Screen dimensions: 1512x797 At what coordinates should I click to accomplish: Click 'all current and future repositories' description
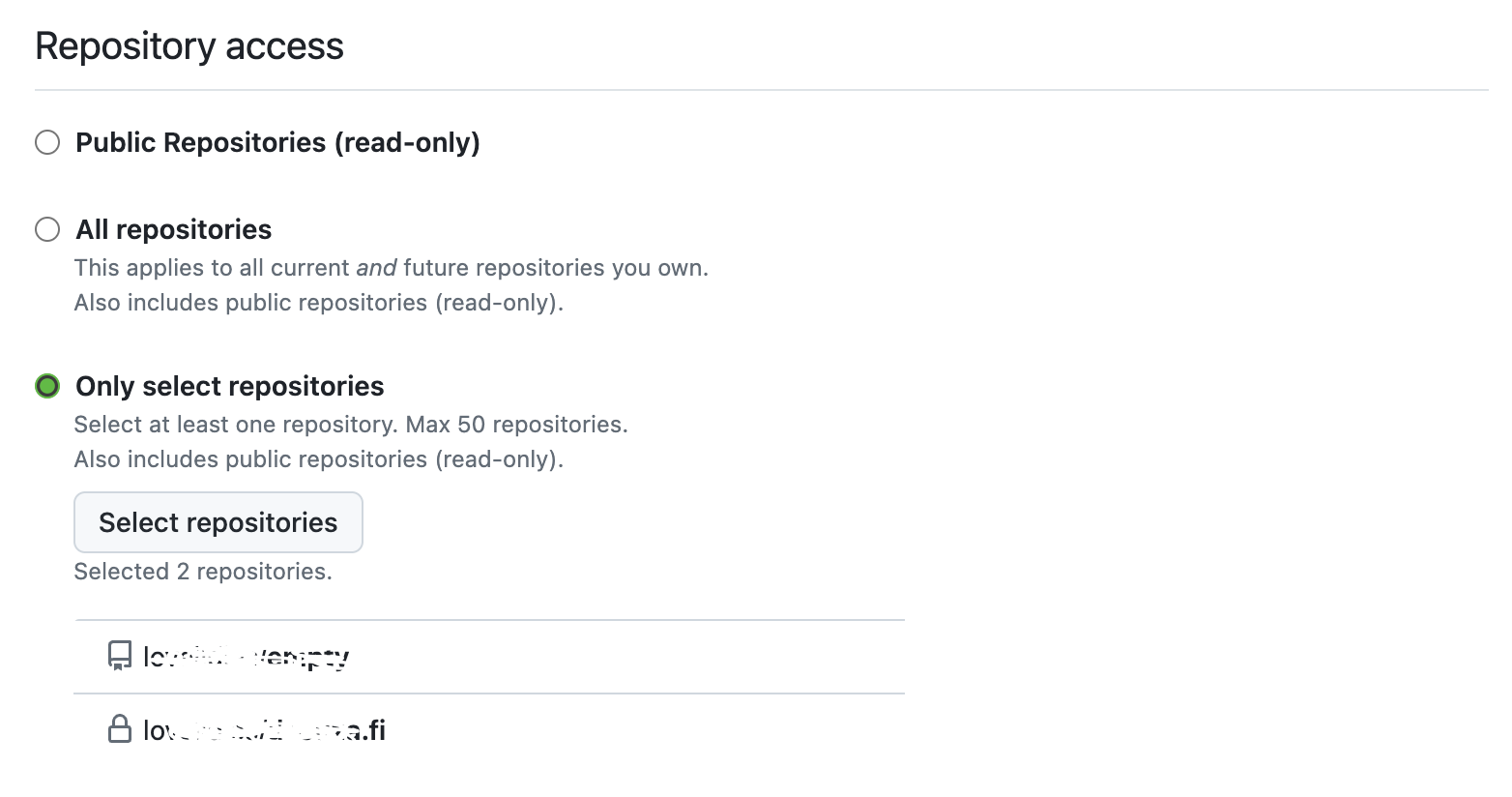tap(391, 268)
